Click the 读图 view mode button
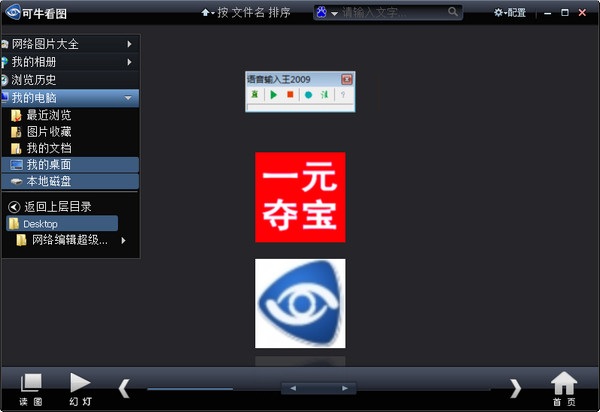 click(x=31, y=389)
